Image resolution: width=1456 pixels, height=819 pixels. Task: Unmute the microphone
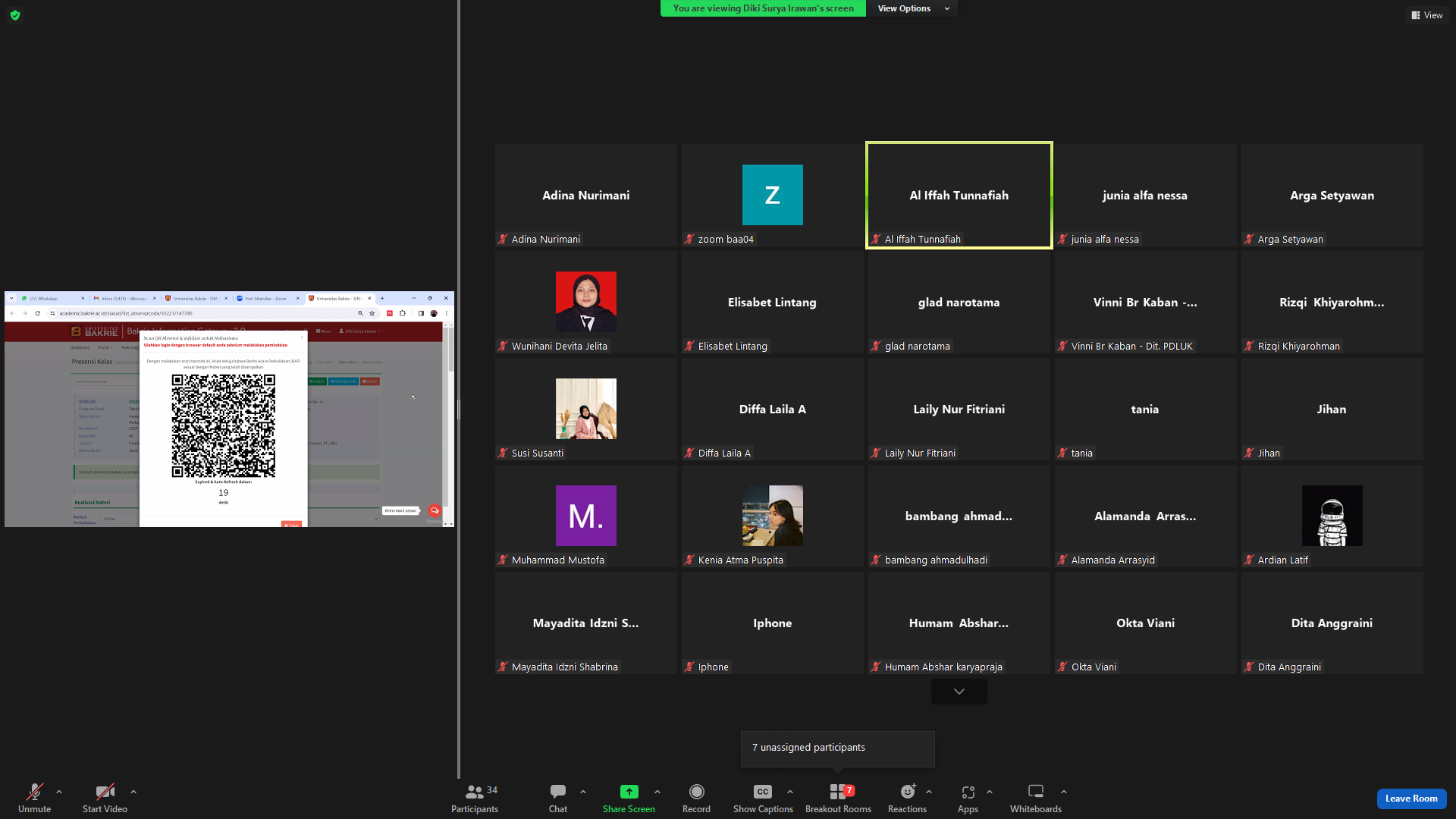(x=35, y=799)
